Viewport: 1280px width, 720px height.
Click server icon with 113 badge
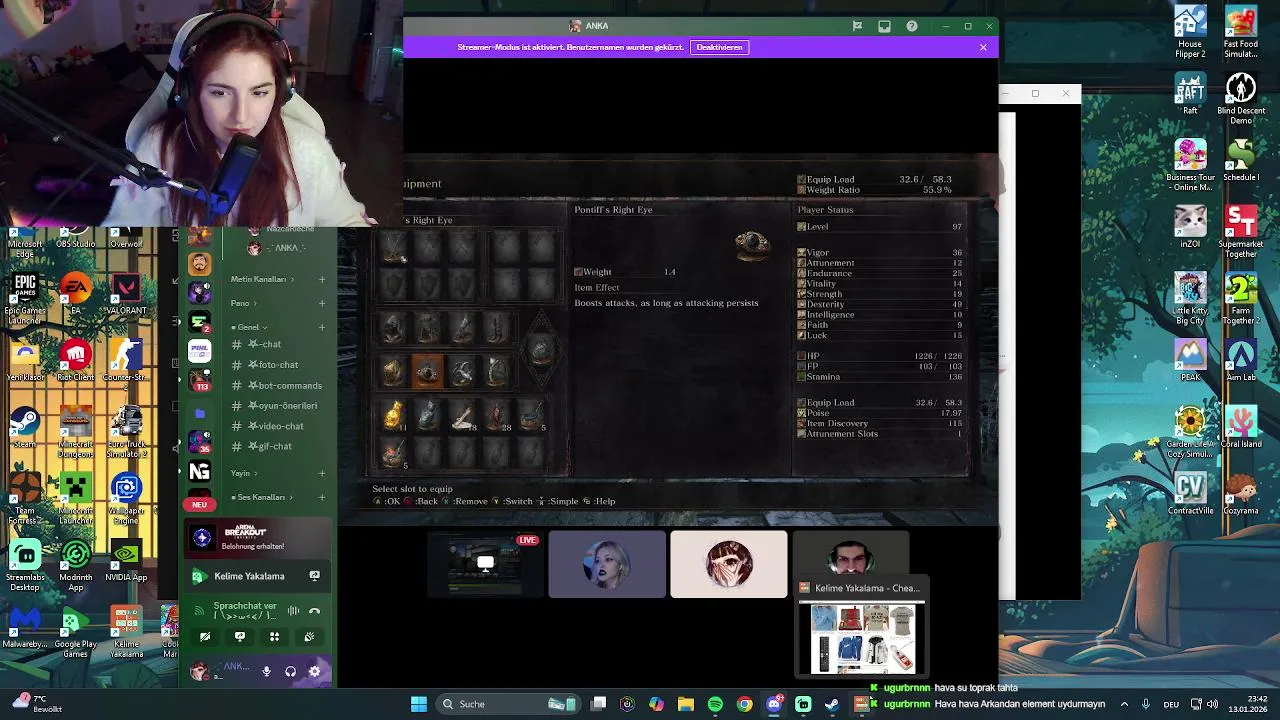[199, 379]
